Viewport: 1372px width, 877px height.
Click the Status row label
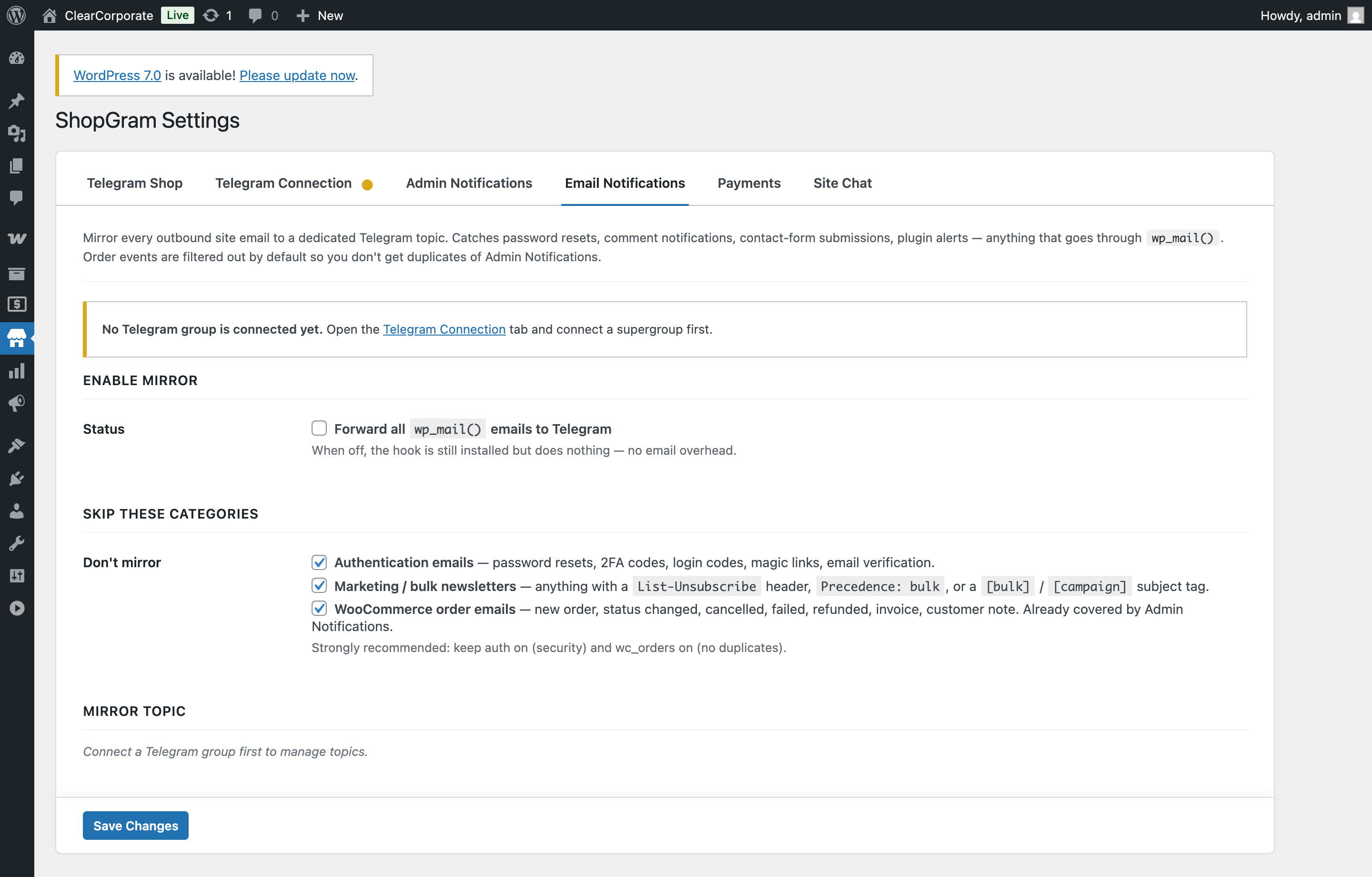104,429
